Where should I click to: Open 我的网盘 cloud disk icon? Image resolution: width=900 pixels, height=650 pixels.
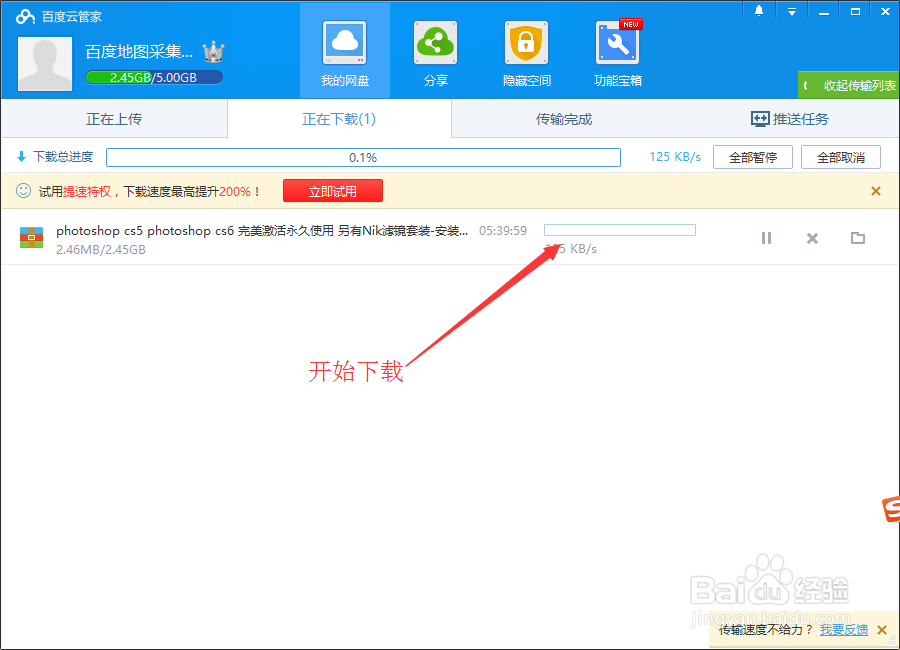[344, 43]
